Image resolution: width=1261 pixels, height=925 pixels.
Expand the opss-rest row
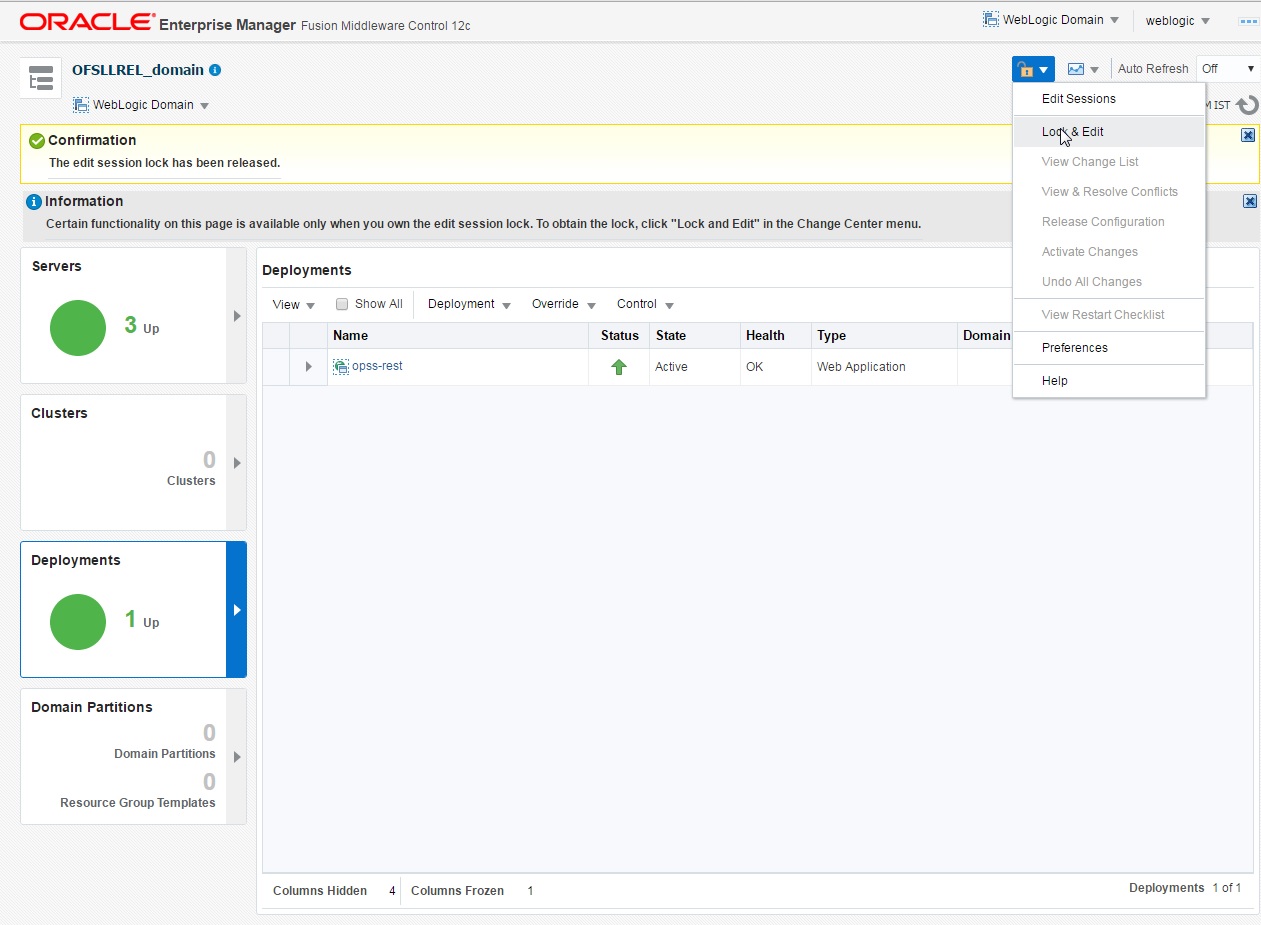click(309, 367)
